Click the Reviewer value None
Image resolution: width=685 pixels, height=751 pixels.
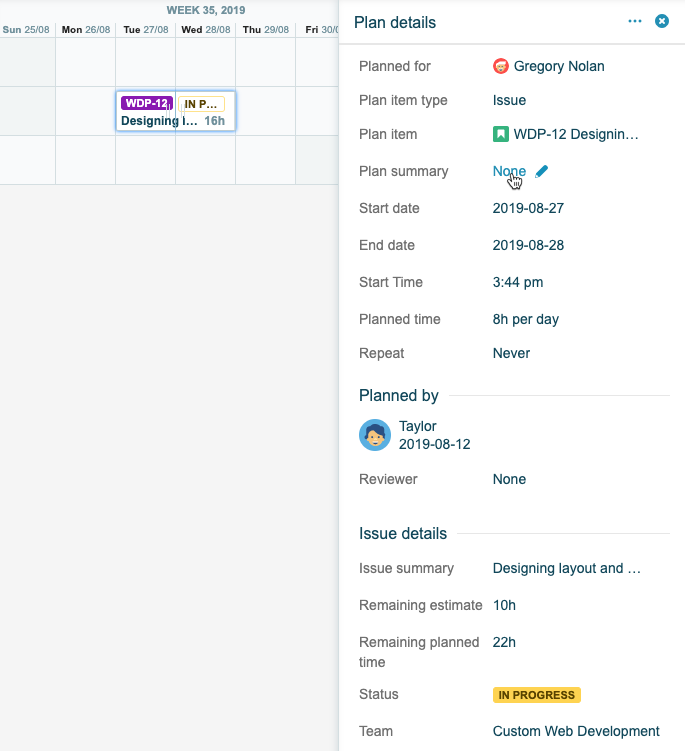pyautogui.click(x=509, y=479)
